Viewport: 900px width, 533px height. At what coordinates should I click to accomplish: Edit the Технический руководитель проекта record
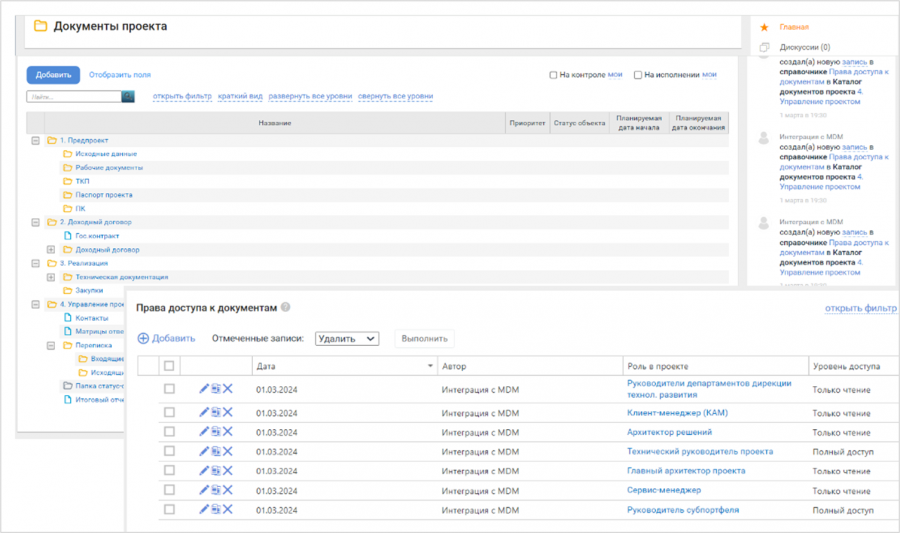204,451
